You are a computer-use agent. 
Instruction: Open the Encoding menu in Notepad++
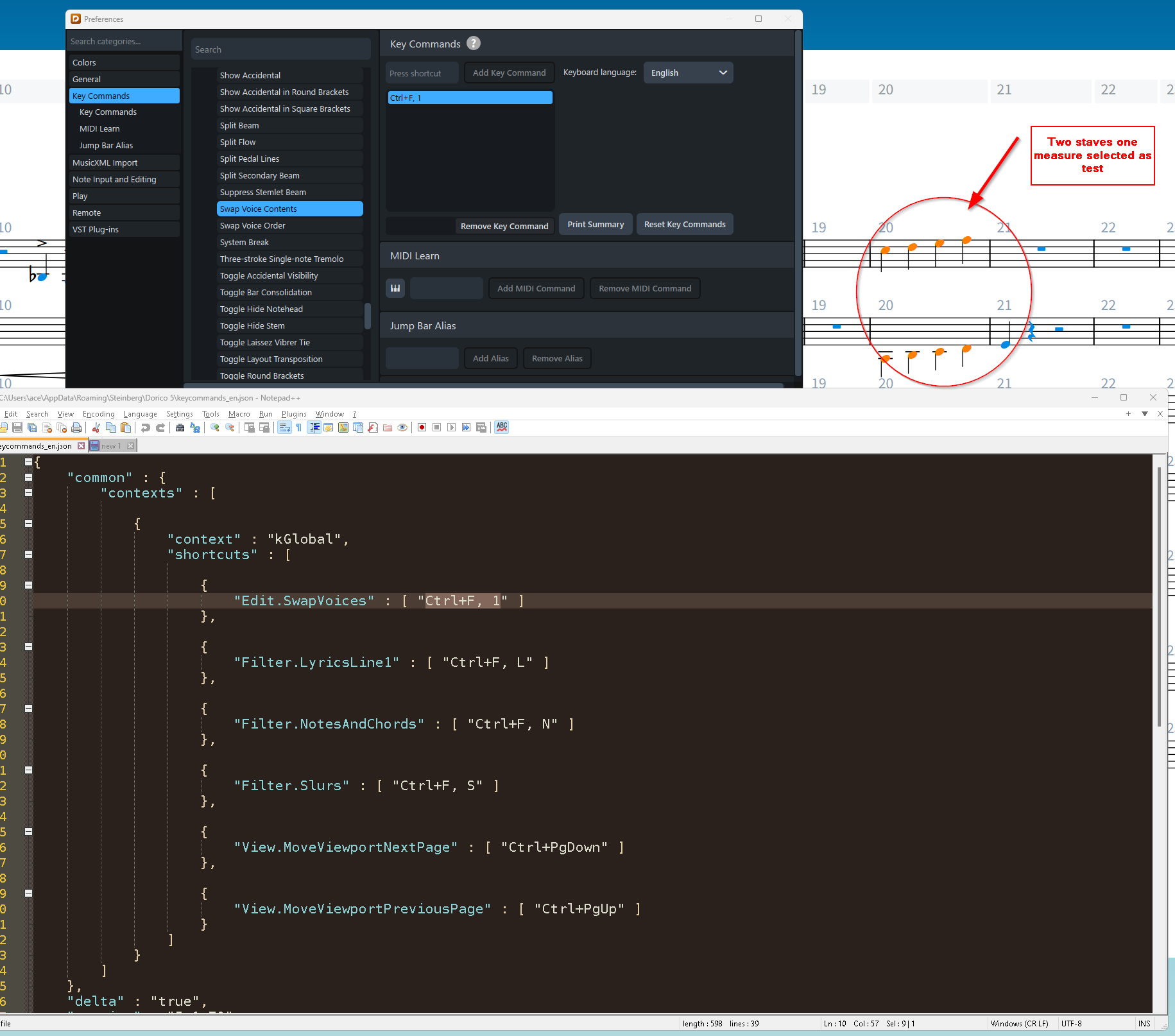coord(99,414)
